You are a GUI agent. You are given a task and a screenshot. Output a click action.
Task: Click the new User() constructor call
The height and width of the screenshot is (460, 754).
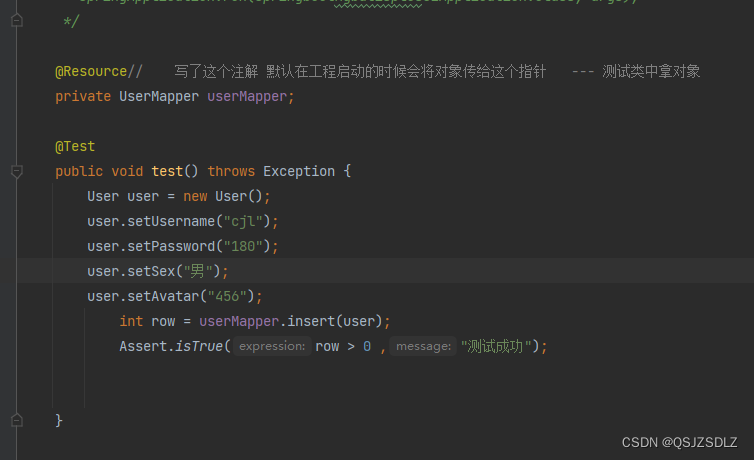coord(223,196)
